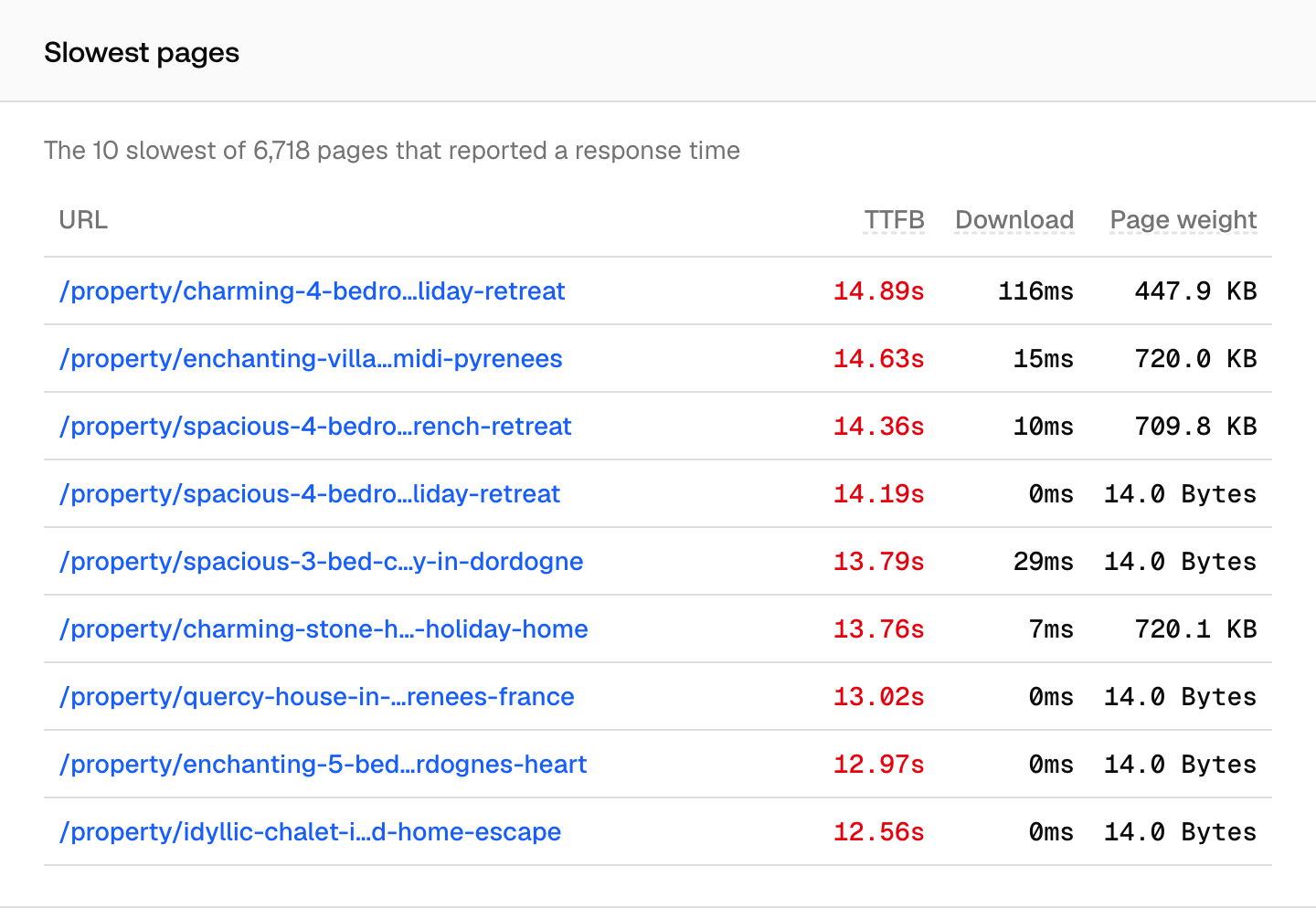Click the 447.9 KB page weight
This screenshot has height=908, width=1316.
click(x=1195, y=290)
